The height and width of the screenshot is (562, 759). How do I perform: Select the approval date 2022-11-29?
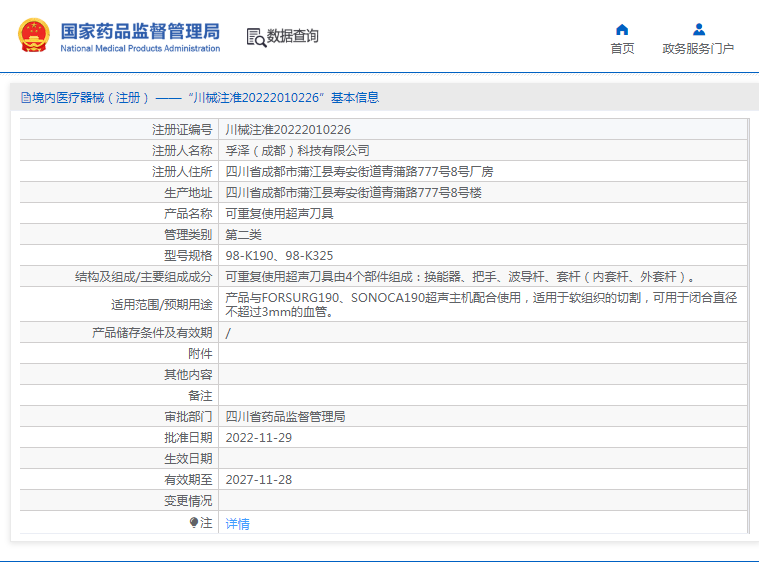pos(259,438)
